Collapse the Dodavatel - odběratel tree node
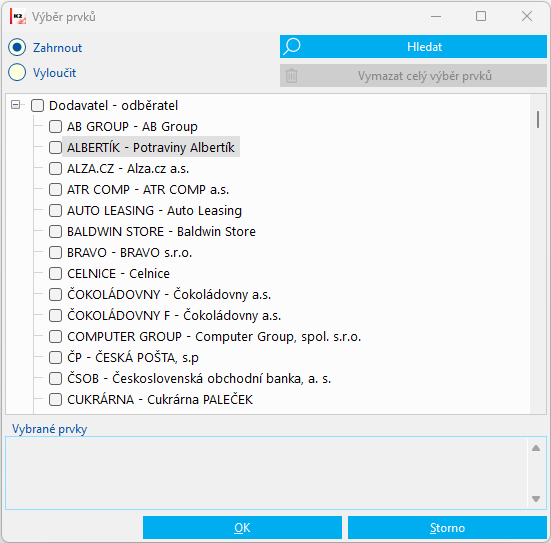 tap(15, 105)
